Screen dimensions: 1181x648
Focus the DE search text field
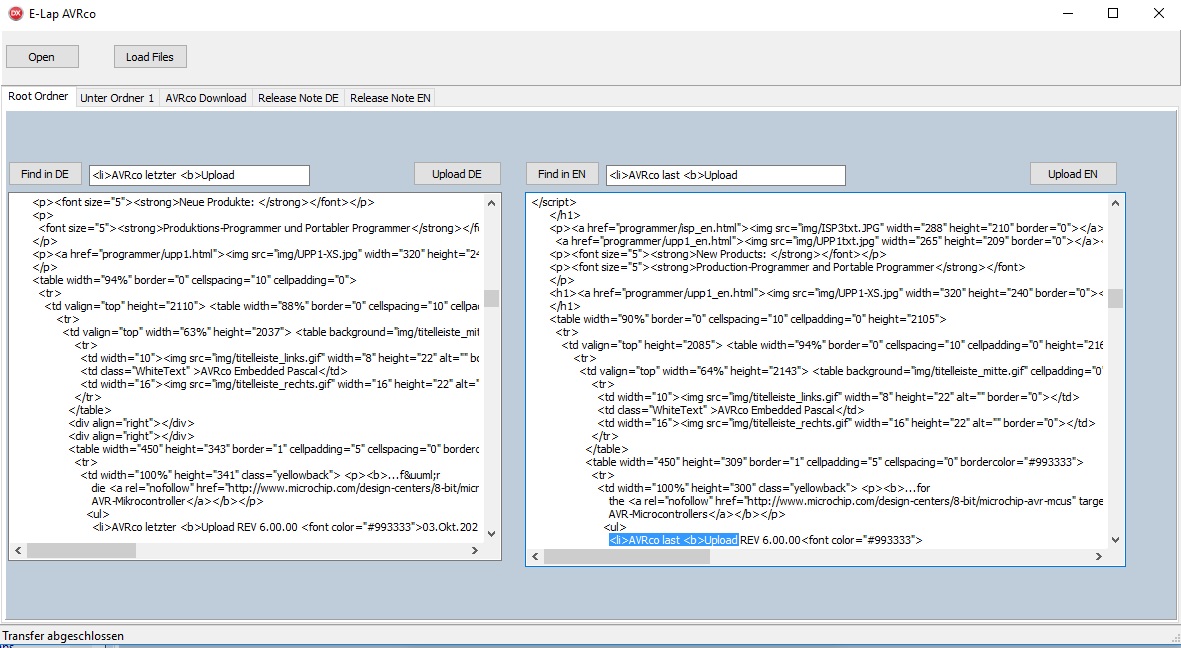pos(199,175)
